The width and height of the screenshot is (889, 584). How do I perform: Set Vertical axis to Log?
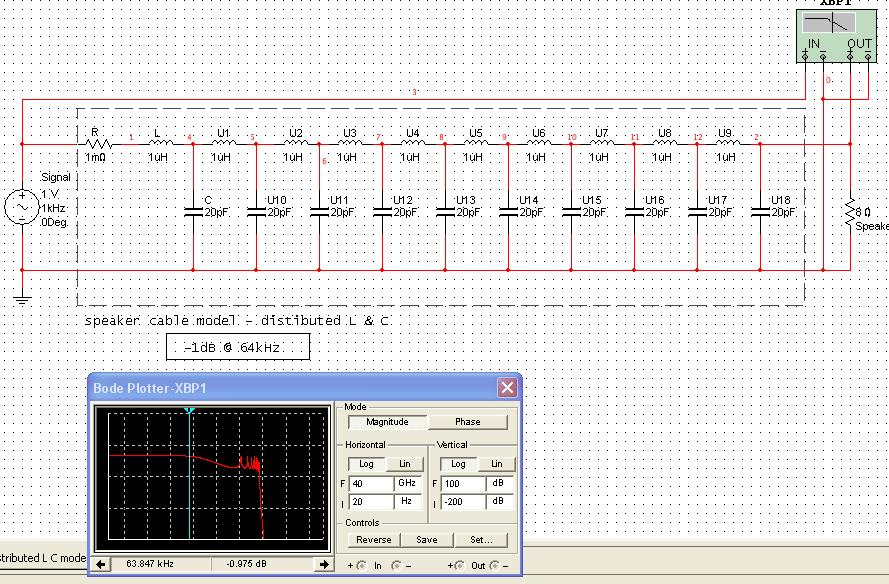pyautogui.click(x=458, y=464)
